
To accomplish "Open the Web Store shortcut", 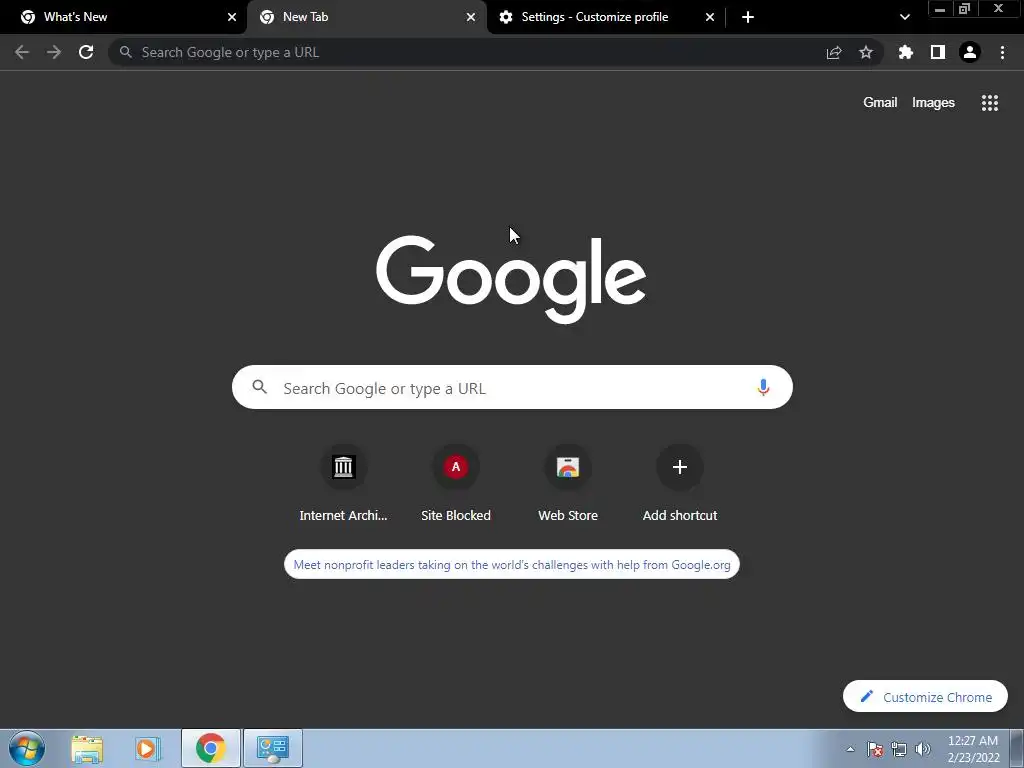I will click(568, 485).
